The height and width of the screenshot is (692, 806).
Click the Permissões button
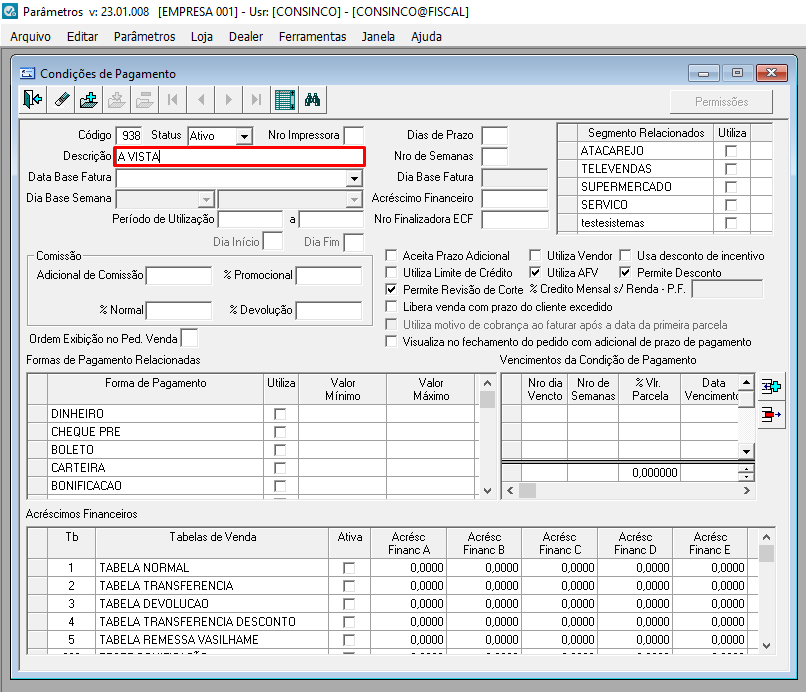coord(721,102)
